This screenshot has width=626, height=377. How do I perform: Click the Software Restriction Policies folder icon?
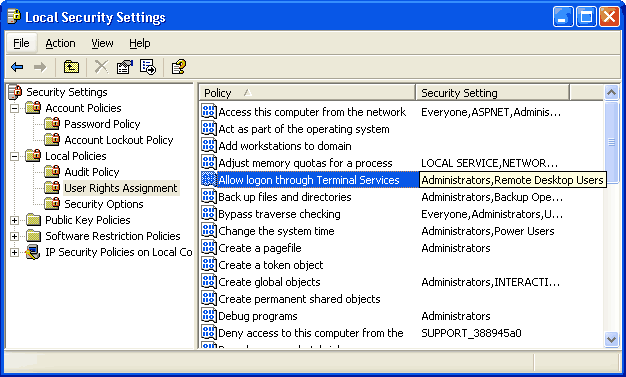(x=33, y=236)
